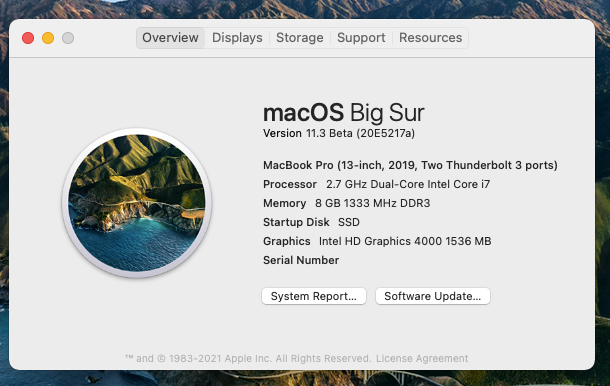The width and height of the screenshot is (610, 386).
Task: Click 'Intel HD Graphics 4000 1536 MB' value
Action: [405, 241]
